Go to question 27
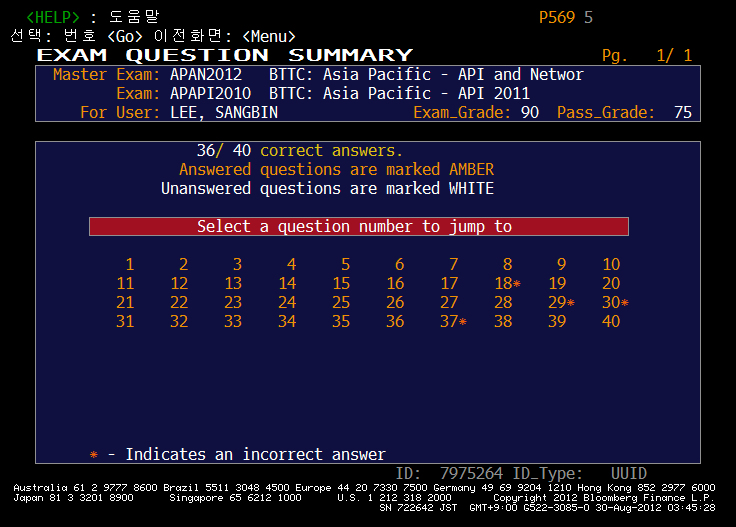The height and width of the screenshot is (527, 736). pyautogui.click(x=449, y=303)
